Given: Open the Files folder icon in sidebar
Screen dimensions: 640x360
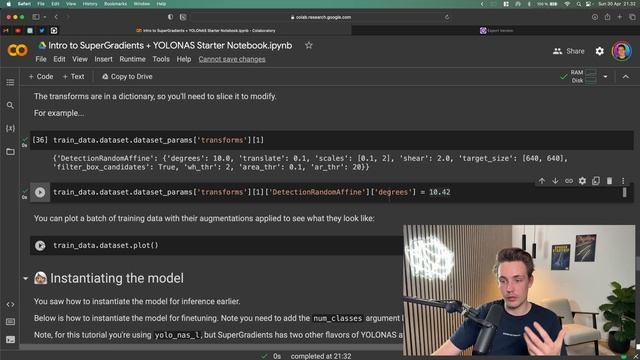Looking at the screenshot, I should point(10,151).
